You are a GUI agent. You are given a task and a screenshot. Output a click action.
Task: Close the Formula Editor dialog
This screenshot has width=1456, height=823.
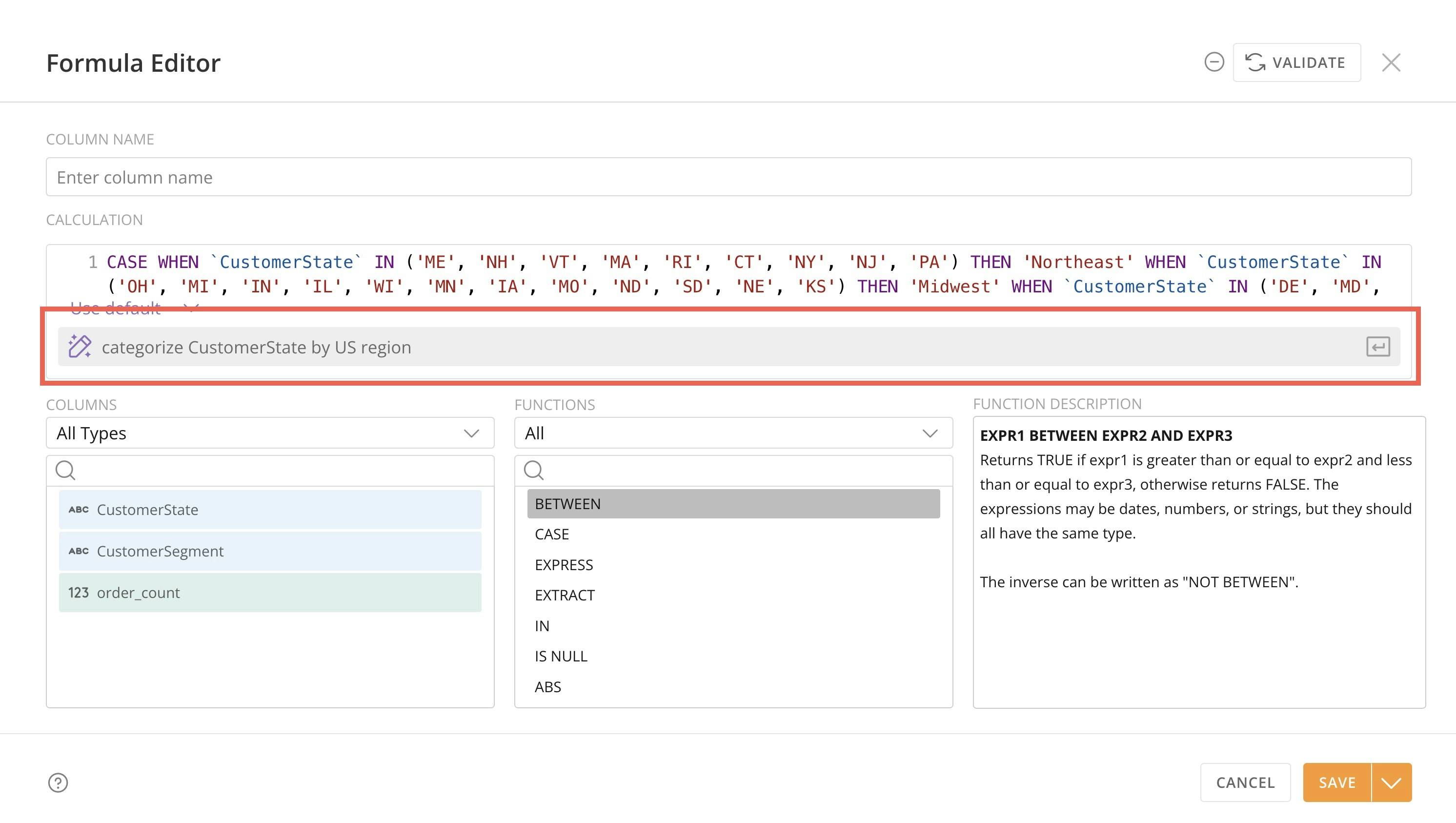(1391, 62)
